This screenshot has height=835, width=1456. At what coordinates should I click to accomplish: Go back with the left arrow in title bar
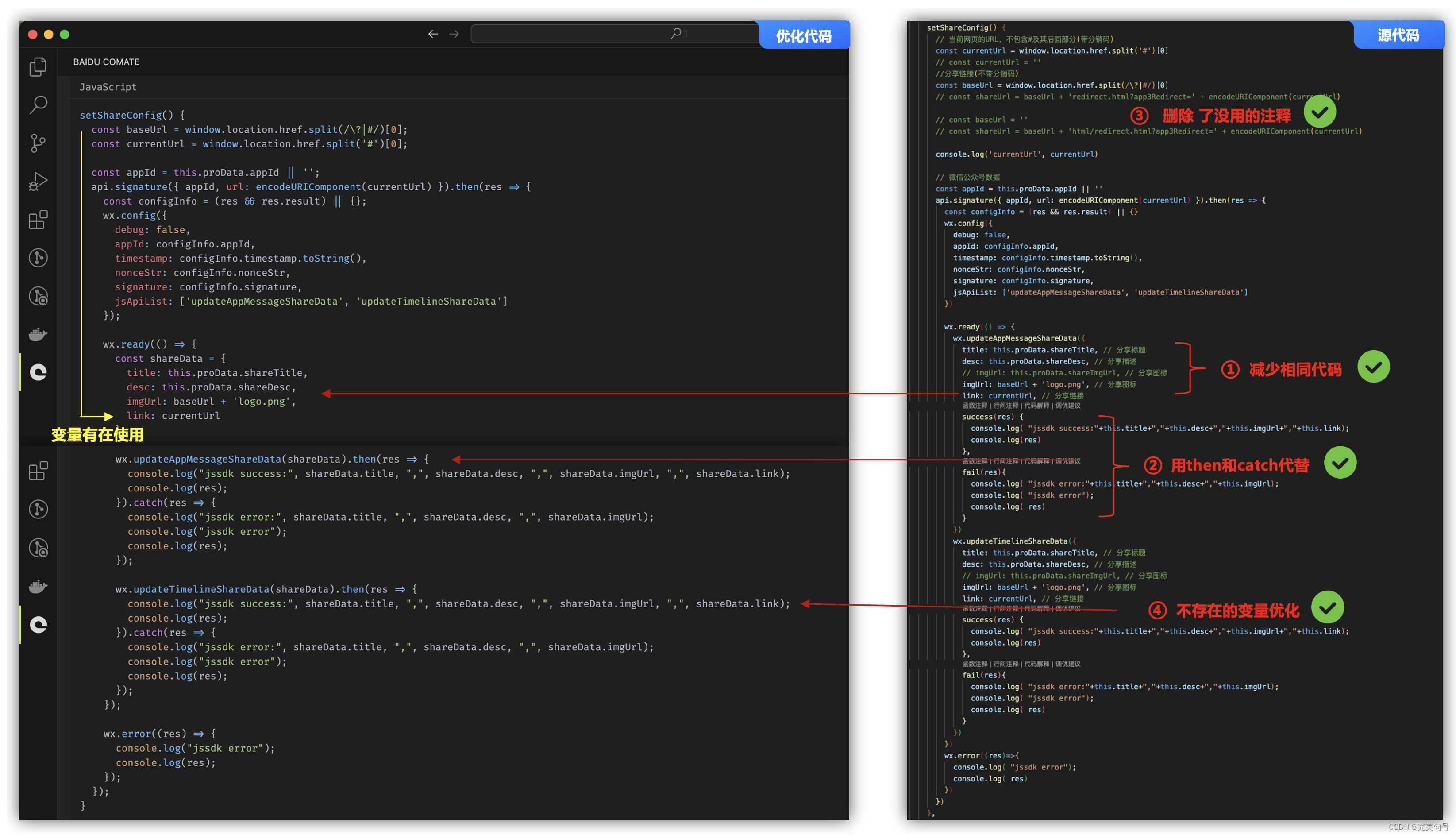click(x=433, y=34)
